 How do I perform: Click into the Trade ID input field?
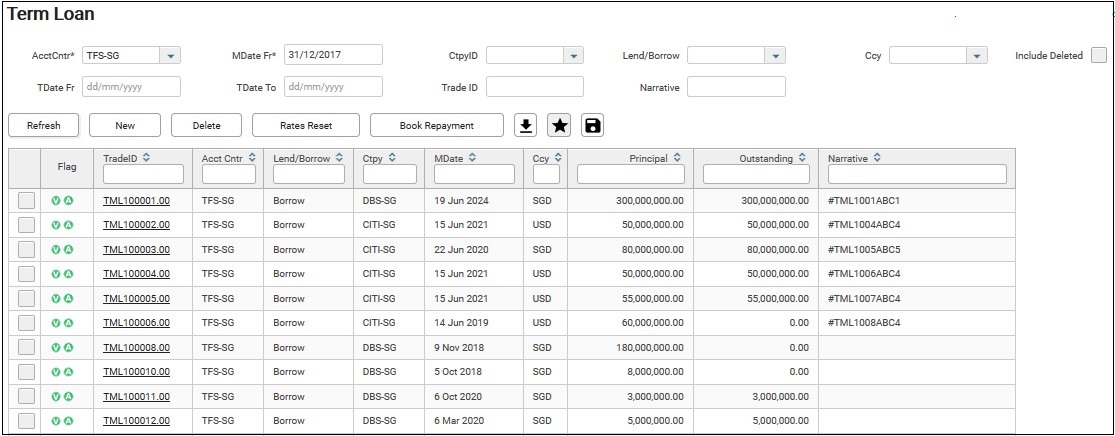tap(534, 87)
